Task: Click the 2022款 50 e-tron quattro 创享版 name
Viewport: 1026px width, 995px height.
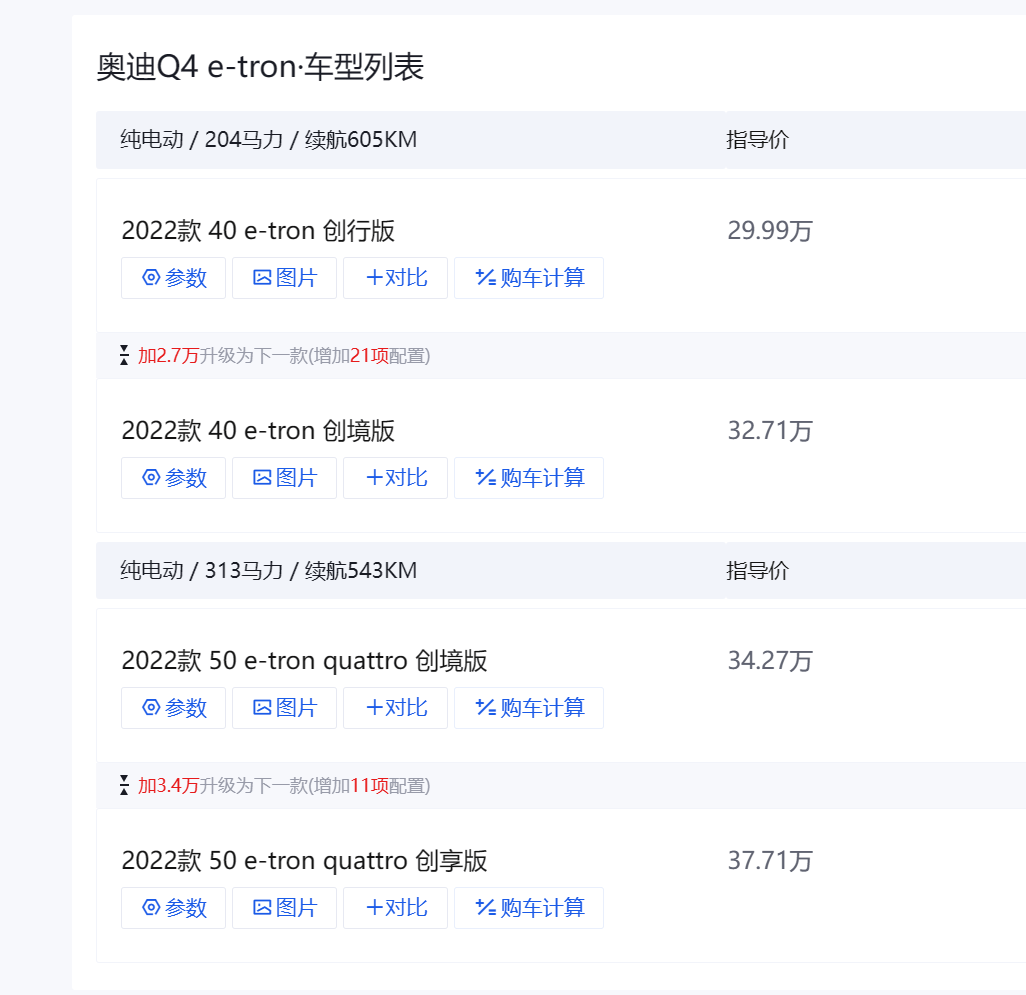Action: 304,861
